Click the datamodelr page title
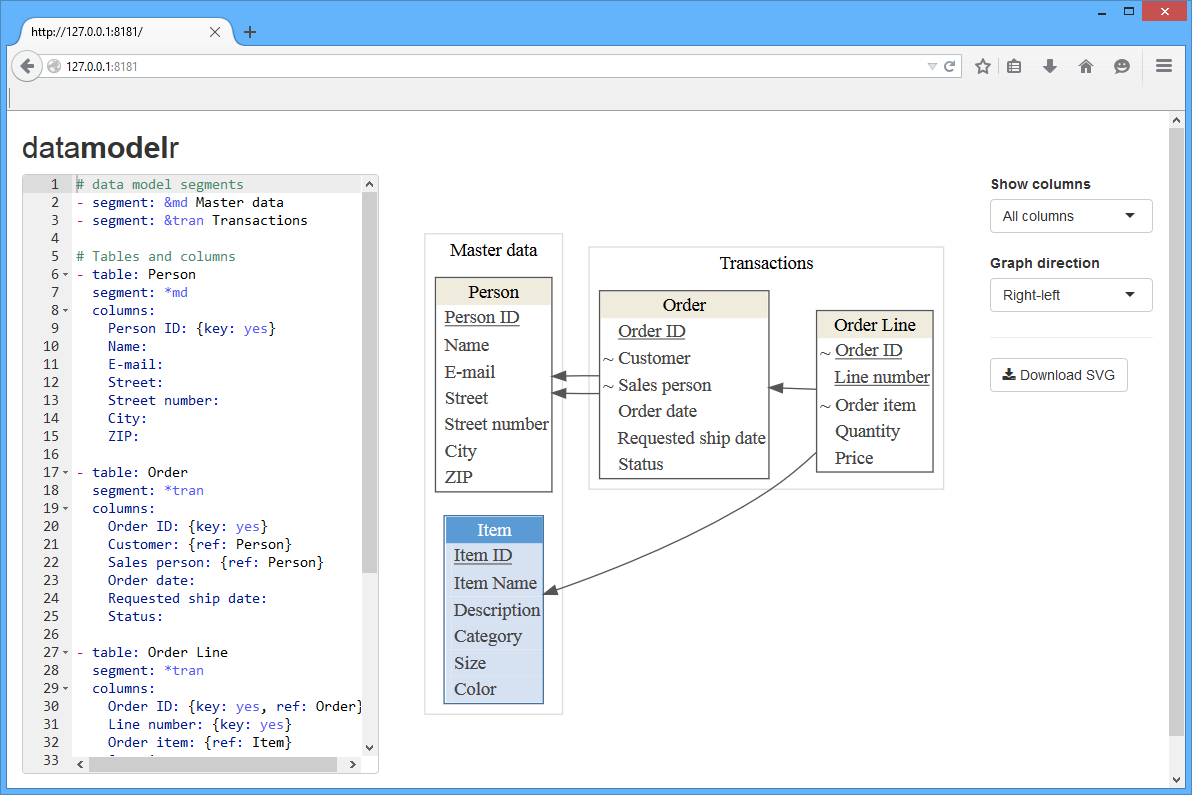 (100, 147)
